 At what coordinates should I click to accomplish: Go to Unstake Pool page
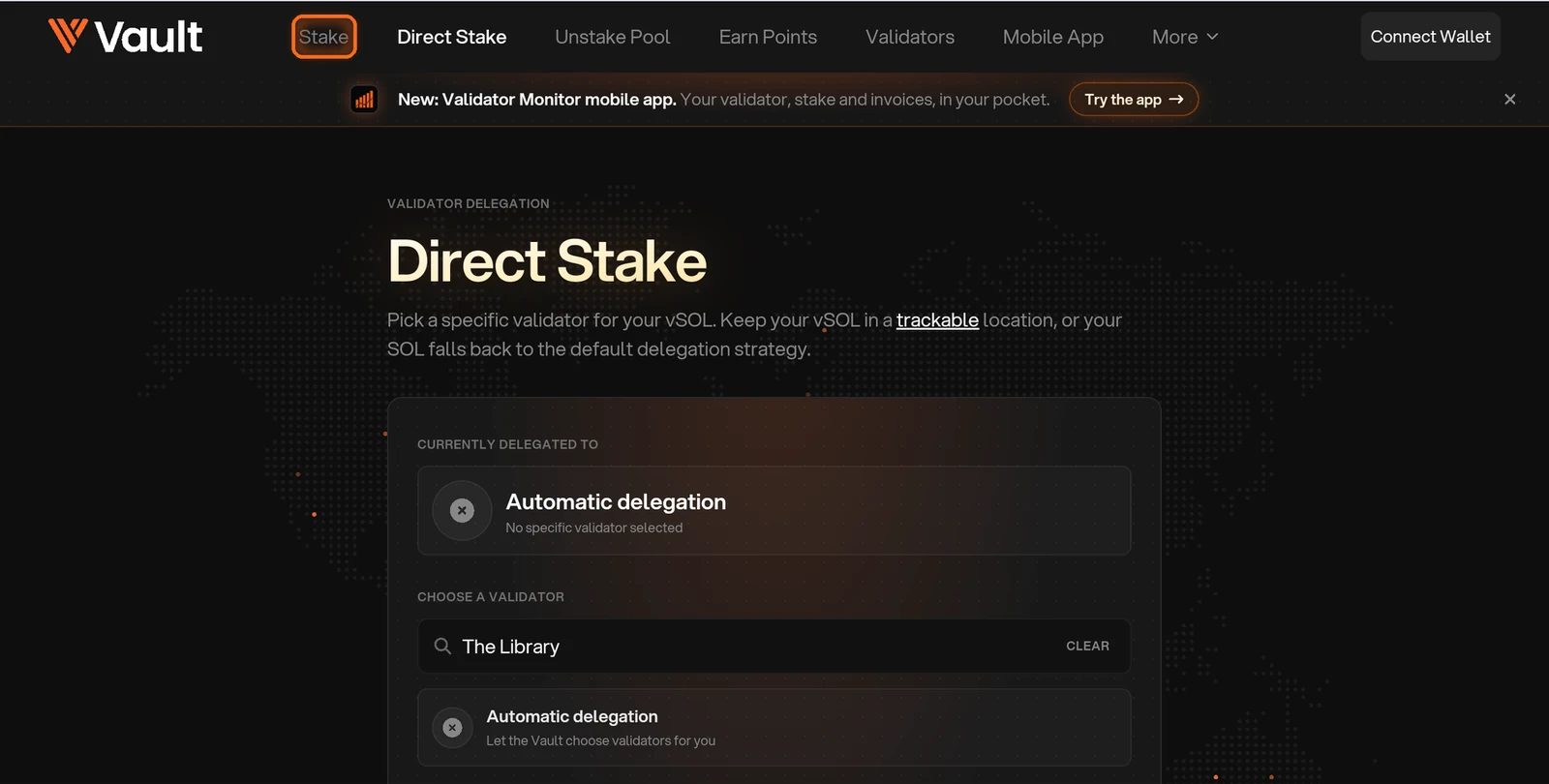pos(612,37)
